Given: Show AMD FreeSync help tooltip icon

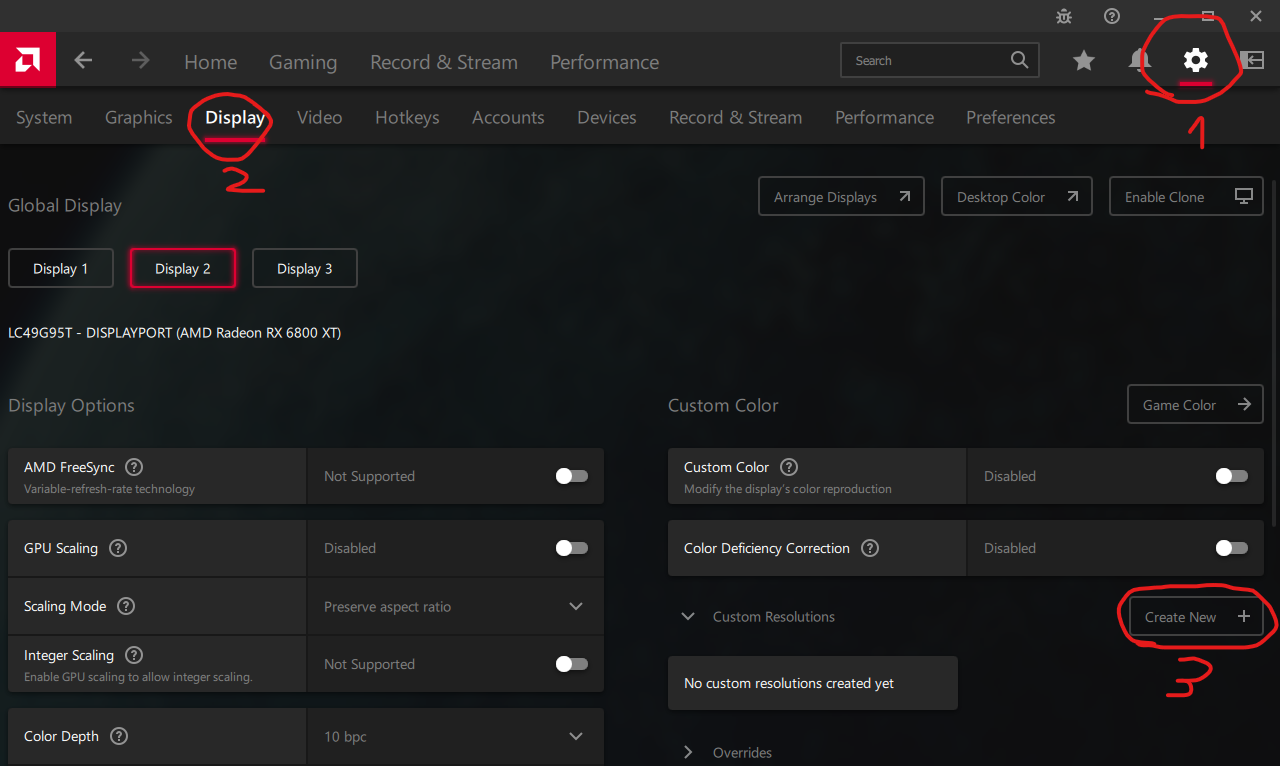Looking at the screenshot, I should click(x=134, y=467).
